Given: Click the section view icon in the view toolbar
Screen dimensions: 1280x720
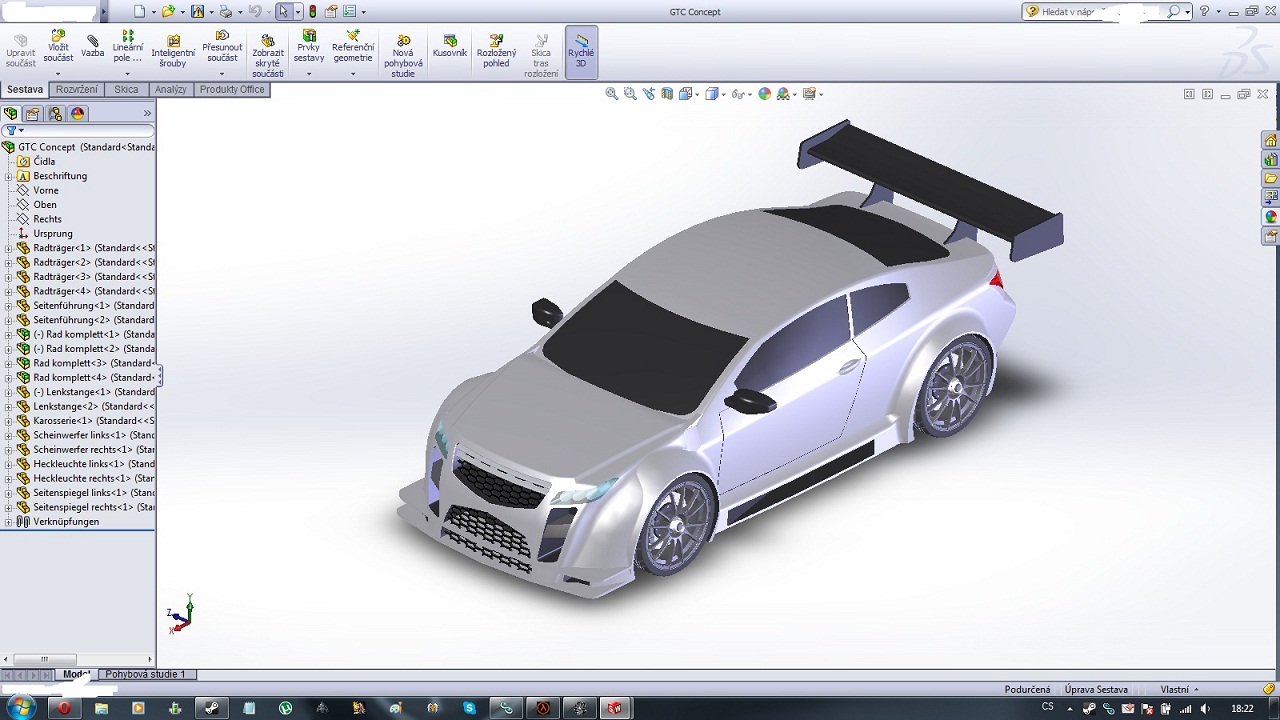Looking at the screenshot, I should tap(667, 94).
